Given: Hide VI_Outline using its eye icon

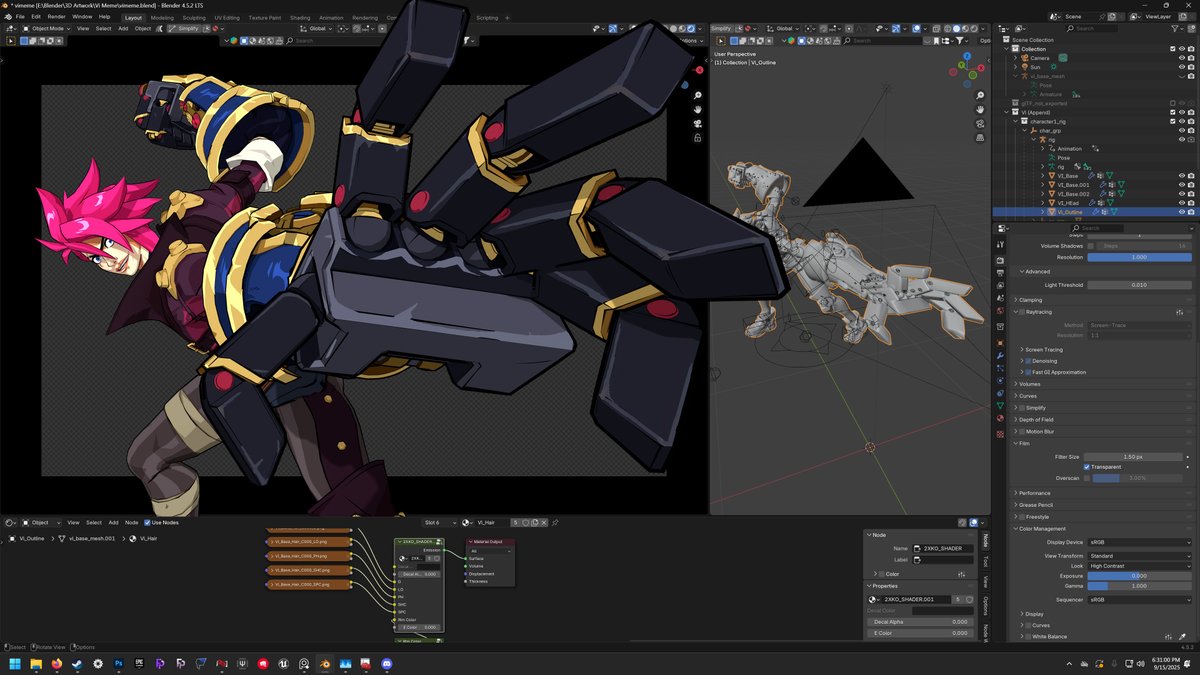Looking at the screenshot, I should [x=1182, y=212].
